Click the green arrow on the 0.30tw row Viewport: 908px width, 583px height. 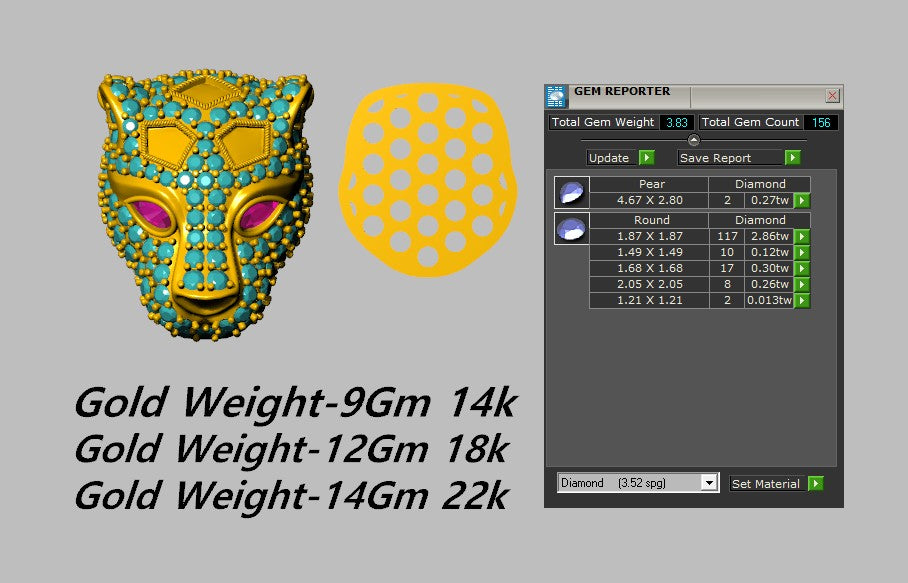pyautogui.click(x=802, y=268)
